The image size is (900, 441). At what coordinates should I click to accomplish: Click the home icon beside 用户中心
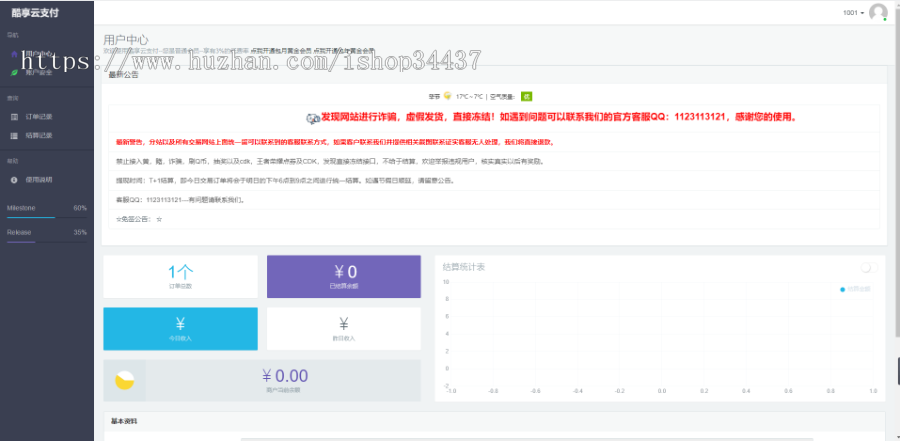tap(14, 53)
